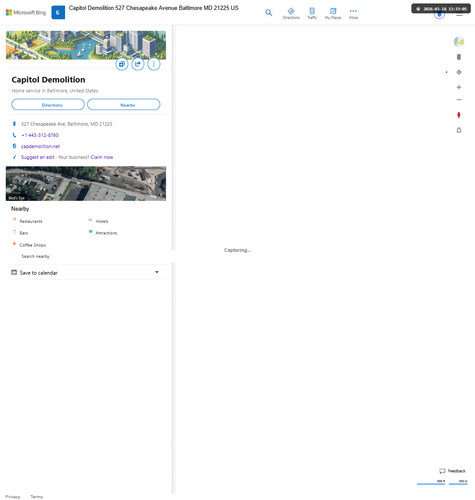Click the address 527 Chesapeake Ave
This screenshot has height=500, width=475.
click(67, 124)
